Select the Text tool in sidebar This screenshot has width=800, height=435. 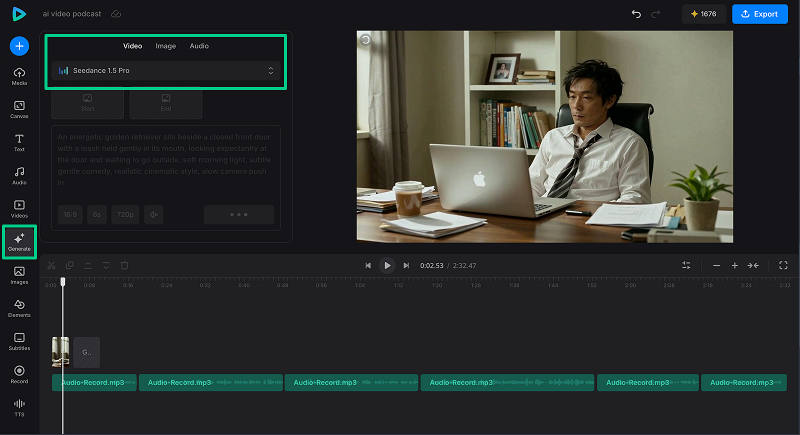pos(19,142)
